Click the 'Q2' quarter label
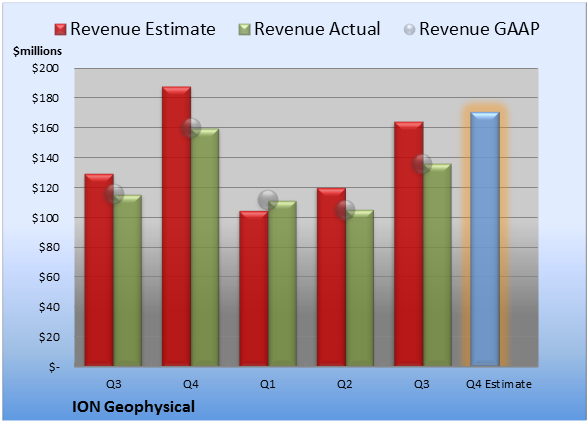 click(x=345, y=384)
